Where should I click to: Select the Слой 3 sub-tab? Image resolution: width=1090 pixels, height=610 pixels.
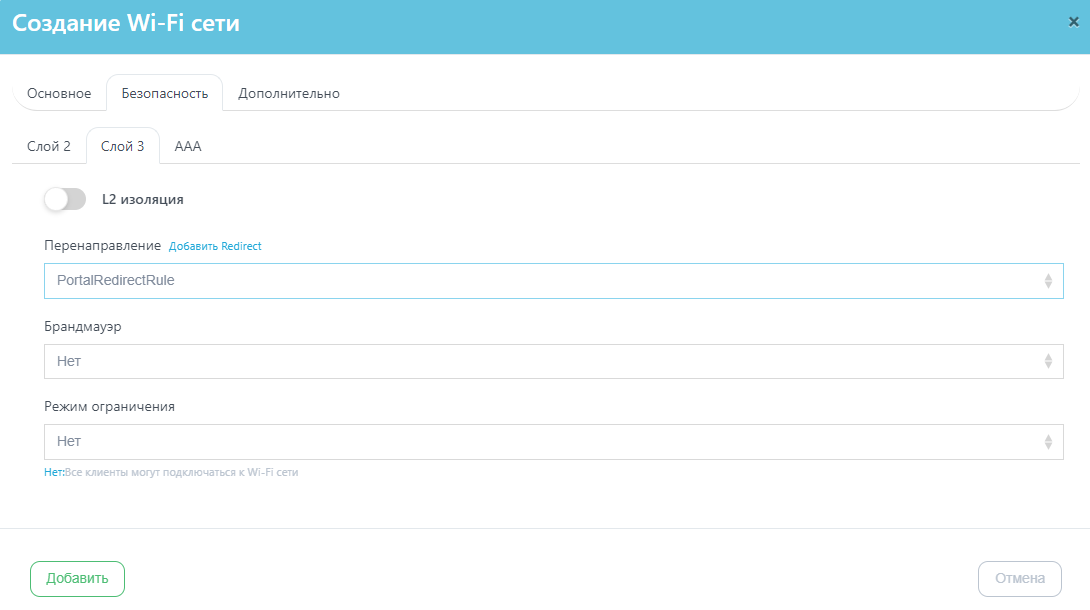tap(122, 147)
